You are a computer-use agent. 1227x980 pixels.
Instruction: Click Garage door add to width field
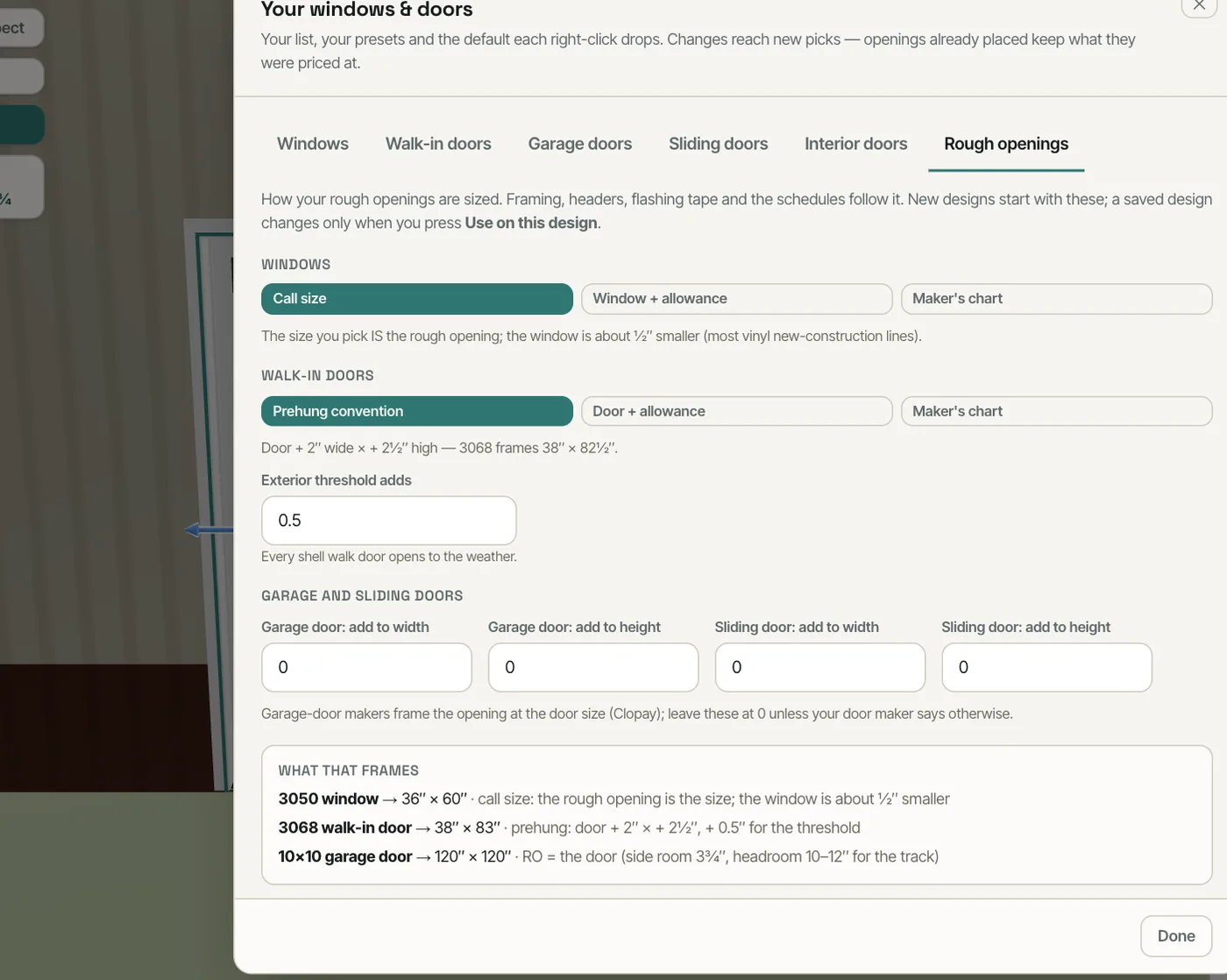(x=366, y=667)
